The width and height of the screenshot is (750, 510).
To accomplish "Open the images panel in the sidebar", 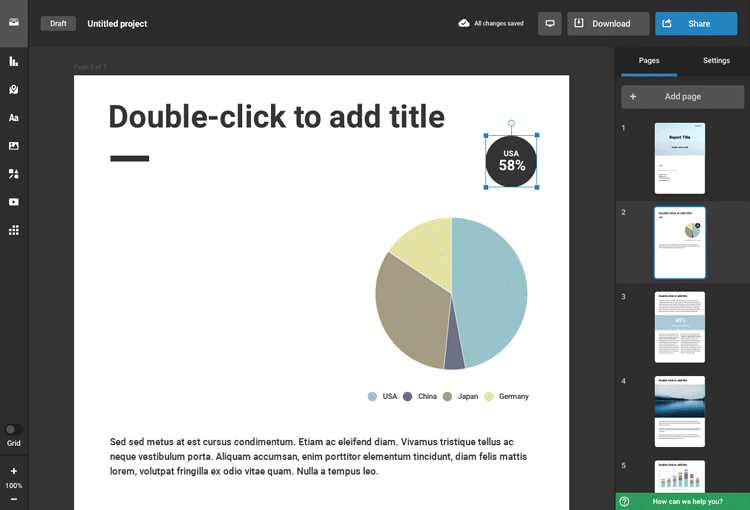I will 14,145.
